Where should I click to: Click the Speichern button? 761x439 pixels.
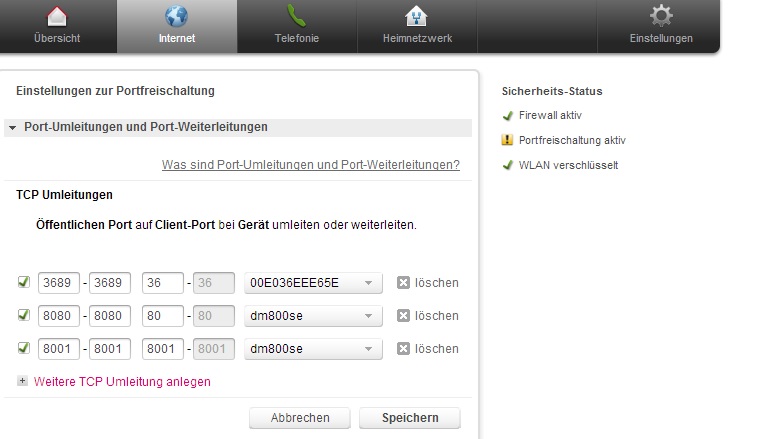(410, 418)
